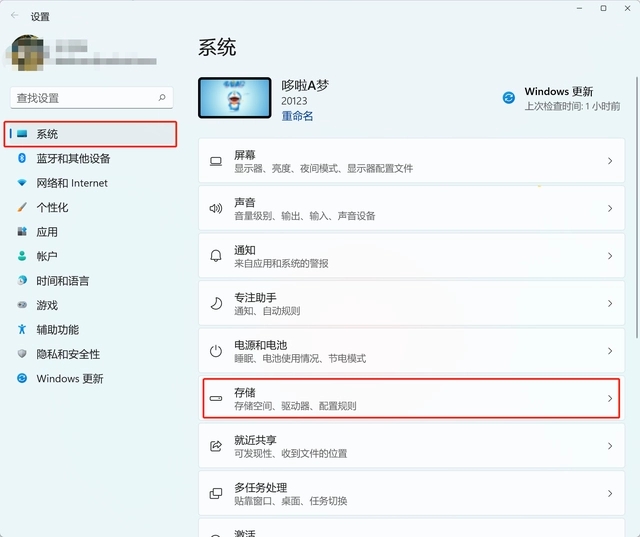Expand 屏幕 settings via its chevron
This screenshot has width=640, height=537.
[x=610, y=161]
